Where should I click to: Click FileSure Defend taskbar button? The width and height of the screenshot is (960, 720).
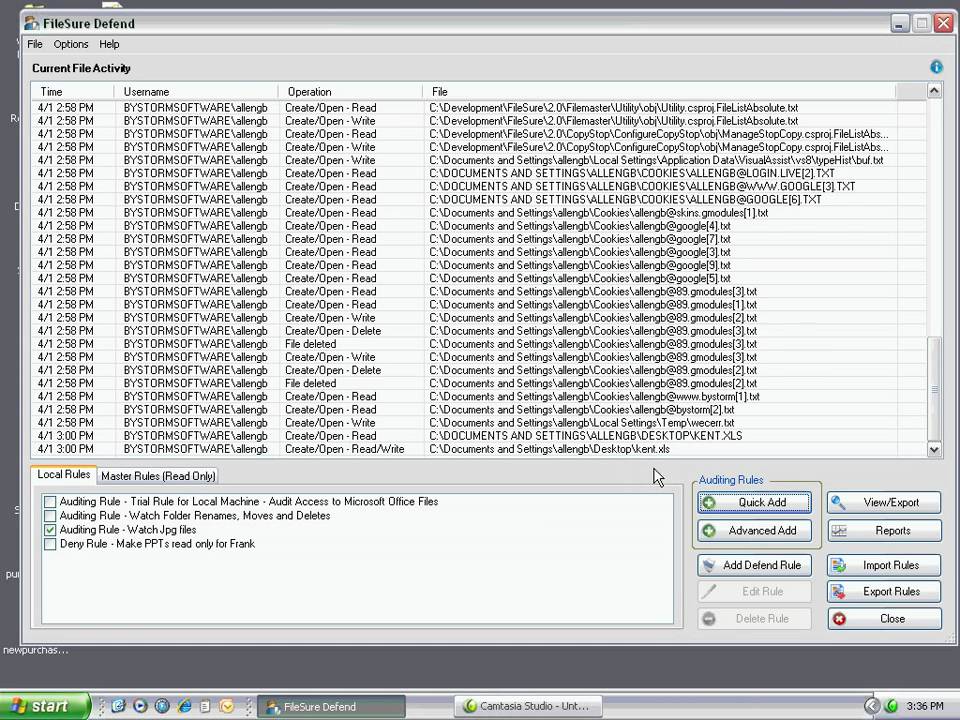[x=331, y=706]
